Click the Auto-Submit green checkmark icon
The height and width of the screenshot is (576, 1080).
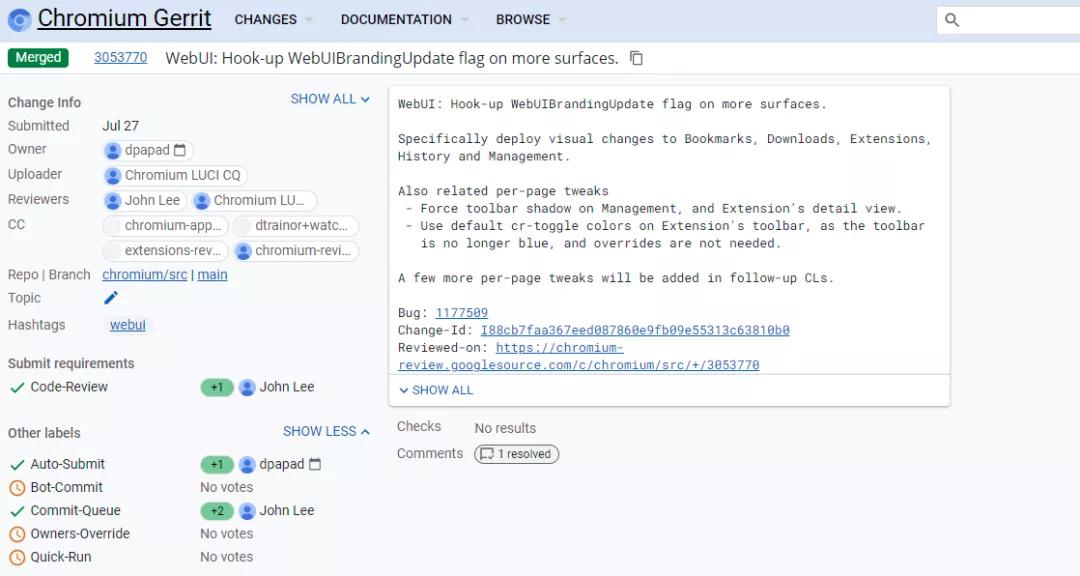pyautogui.click(x=17, y=464)
